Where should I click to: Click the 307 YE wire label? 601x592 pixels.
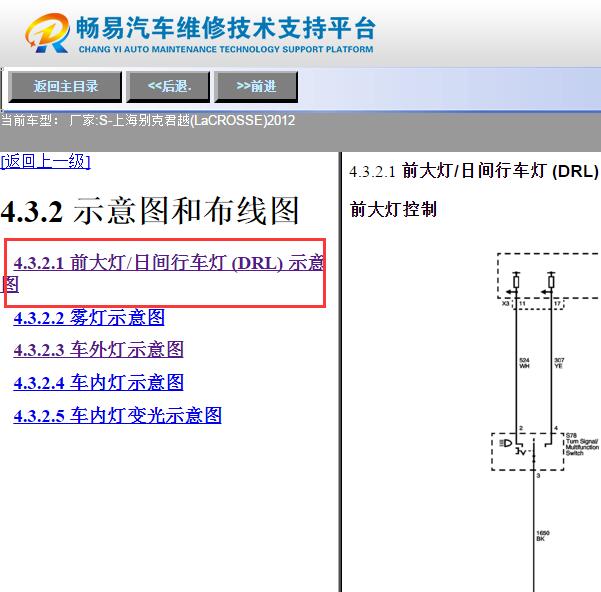click(559, 363)
